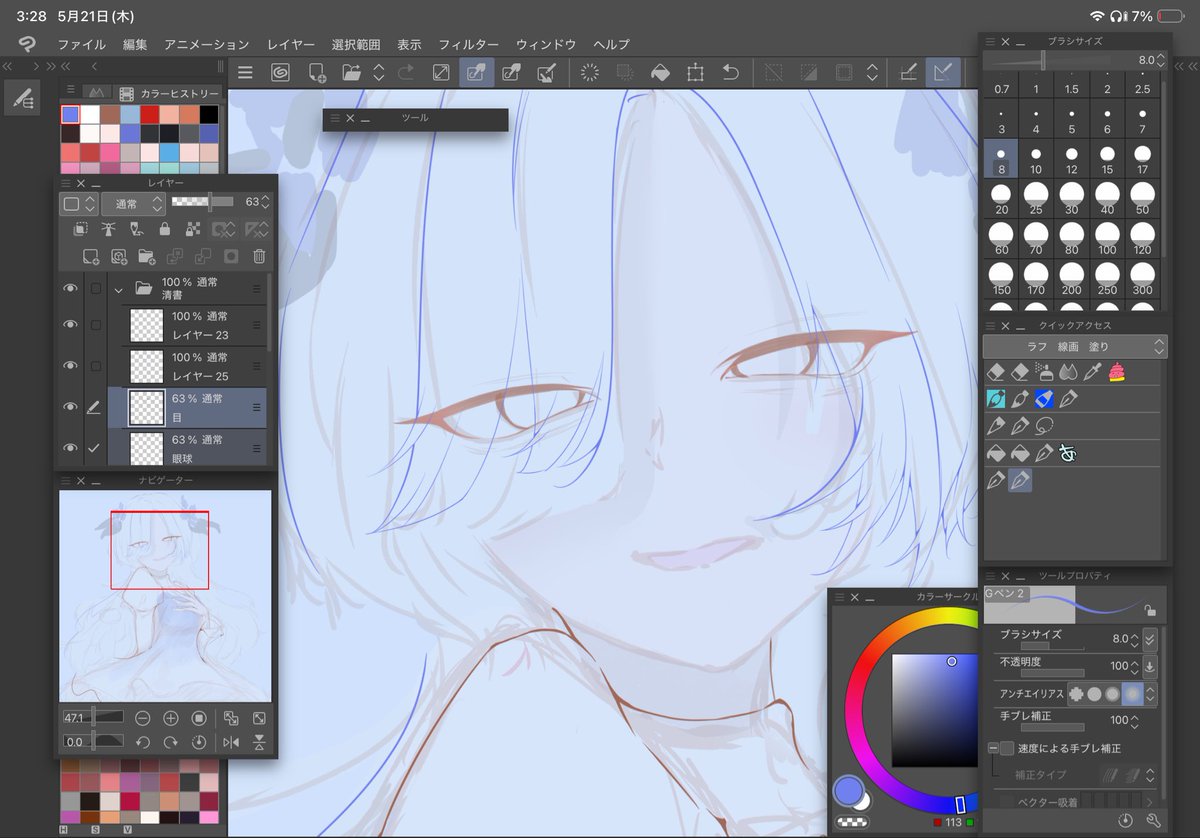Select the あ text icon in Quick Access
This screenshot has width=1200, height=838.
(x=1068, y=453)
